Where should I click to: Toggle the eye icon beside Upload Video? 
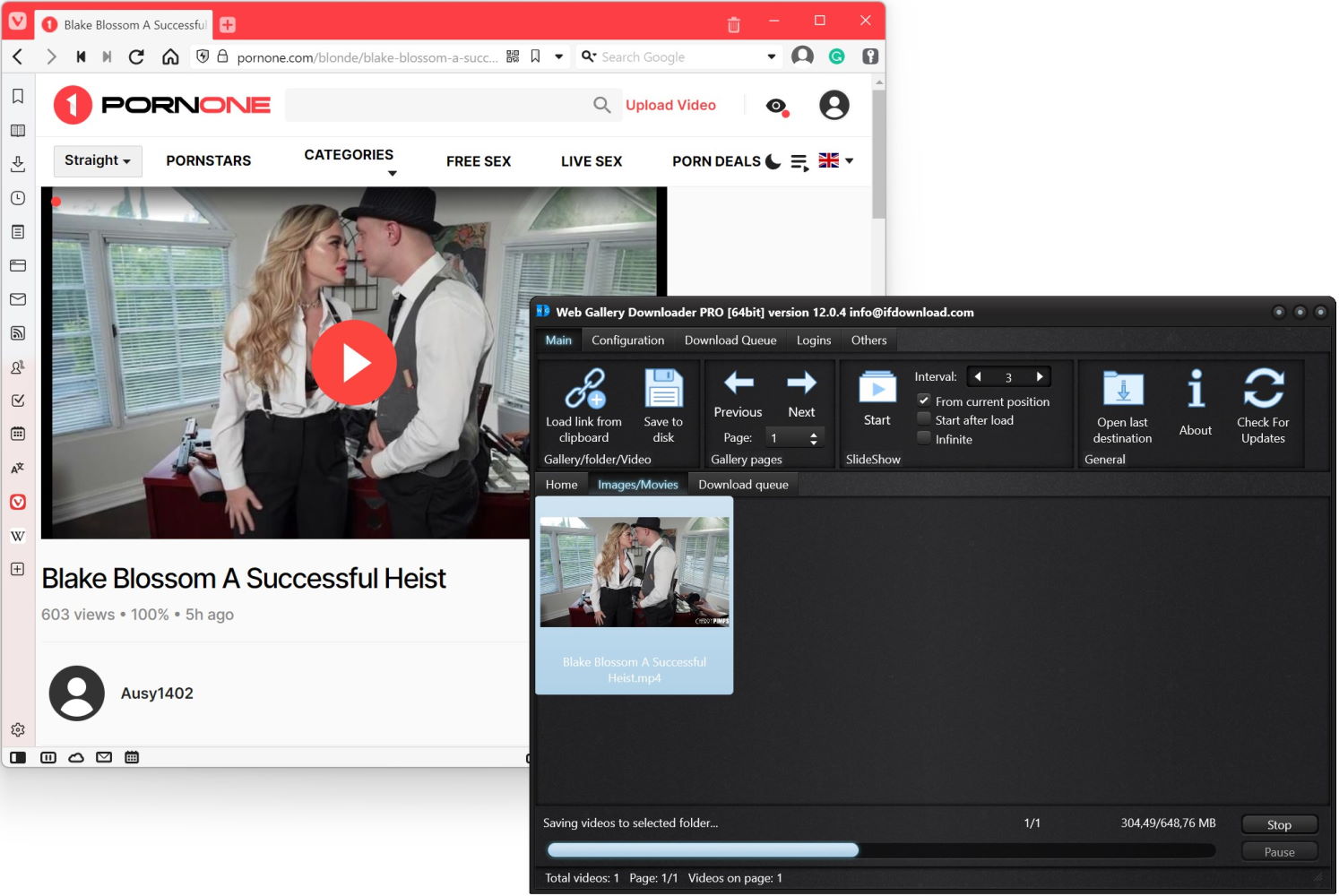777,107
